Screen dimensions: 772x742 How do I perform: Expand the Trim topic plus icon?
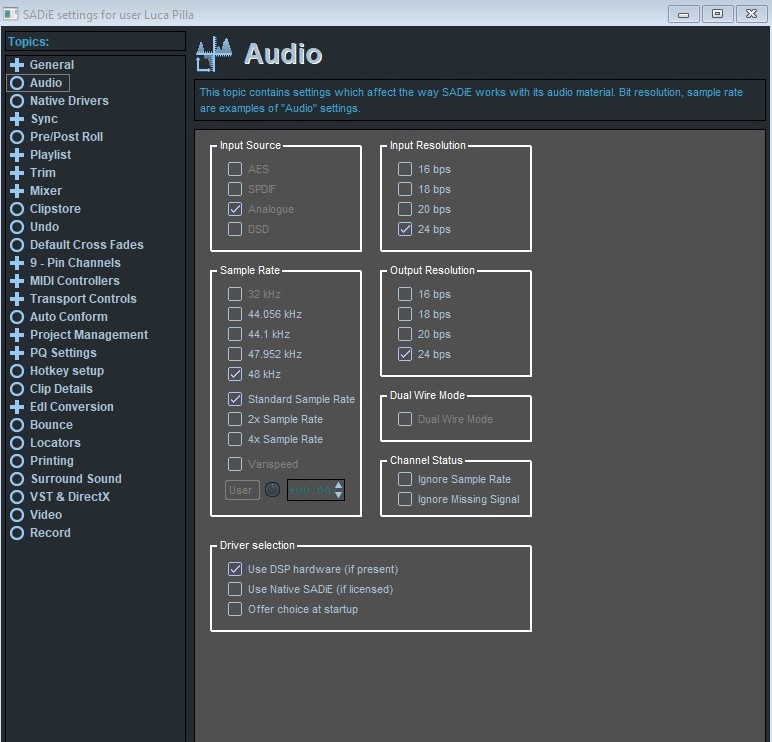click(x=17, y=173)
